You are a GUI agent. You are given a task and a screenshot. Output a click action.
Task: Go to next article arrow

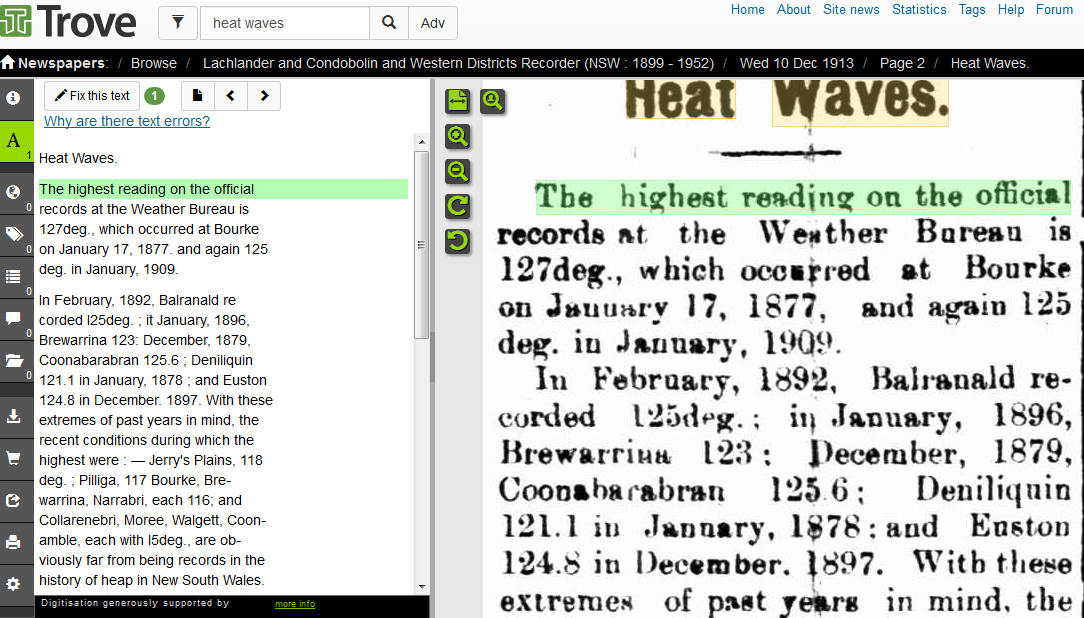point(264,96)
